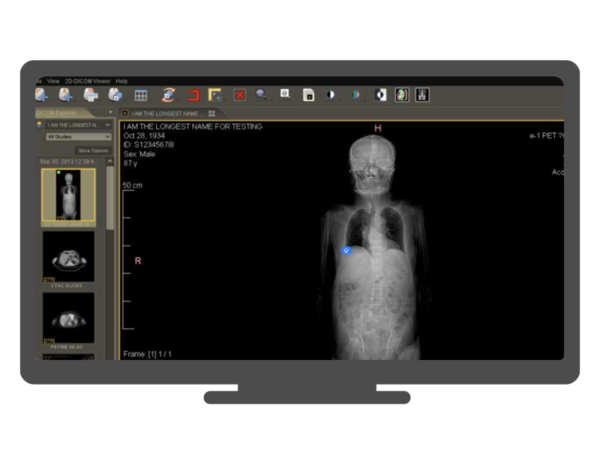The height and width of the screenshot is (450, 600).
Task: Open the patient name dropdown
Action: click(78, 125)
